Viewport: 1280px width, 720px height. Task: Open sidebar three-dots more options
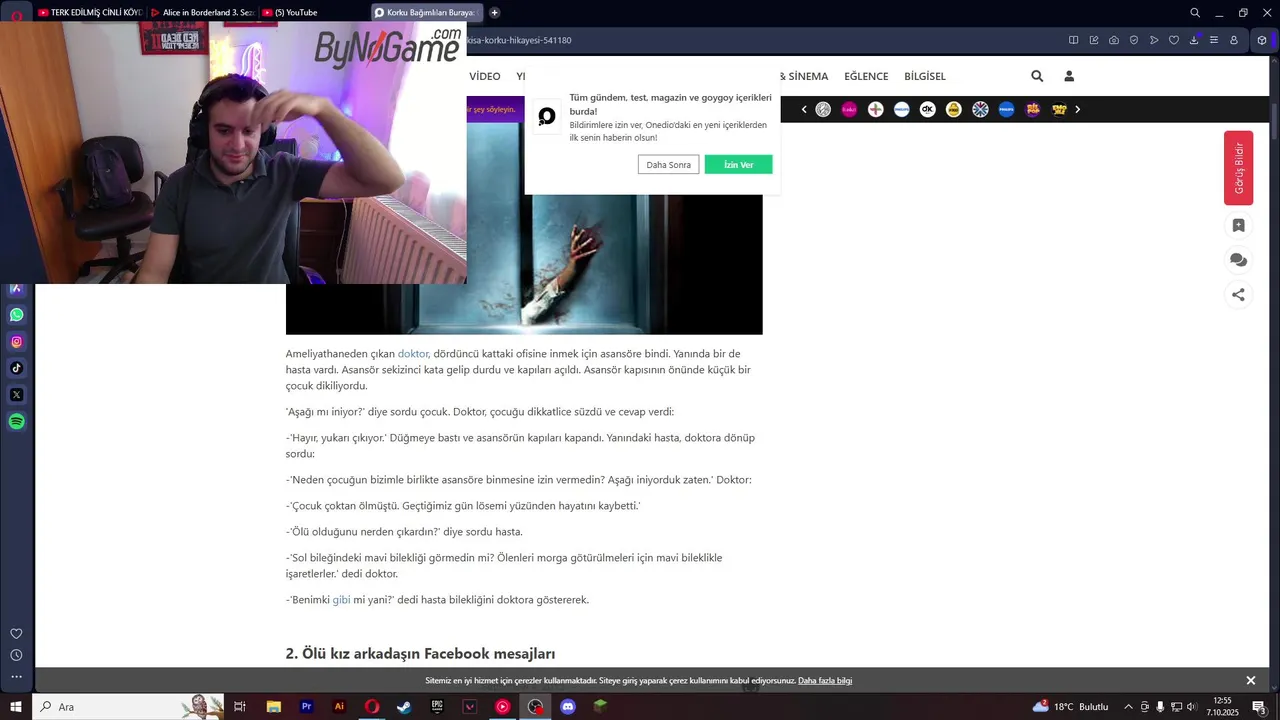(16, 677)
